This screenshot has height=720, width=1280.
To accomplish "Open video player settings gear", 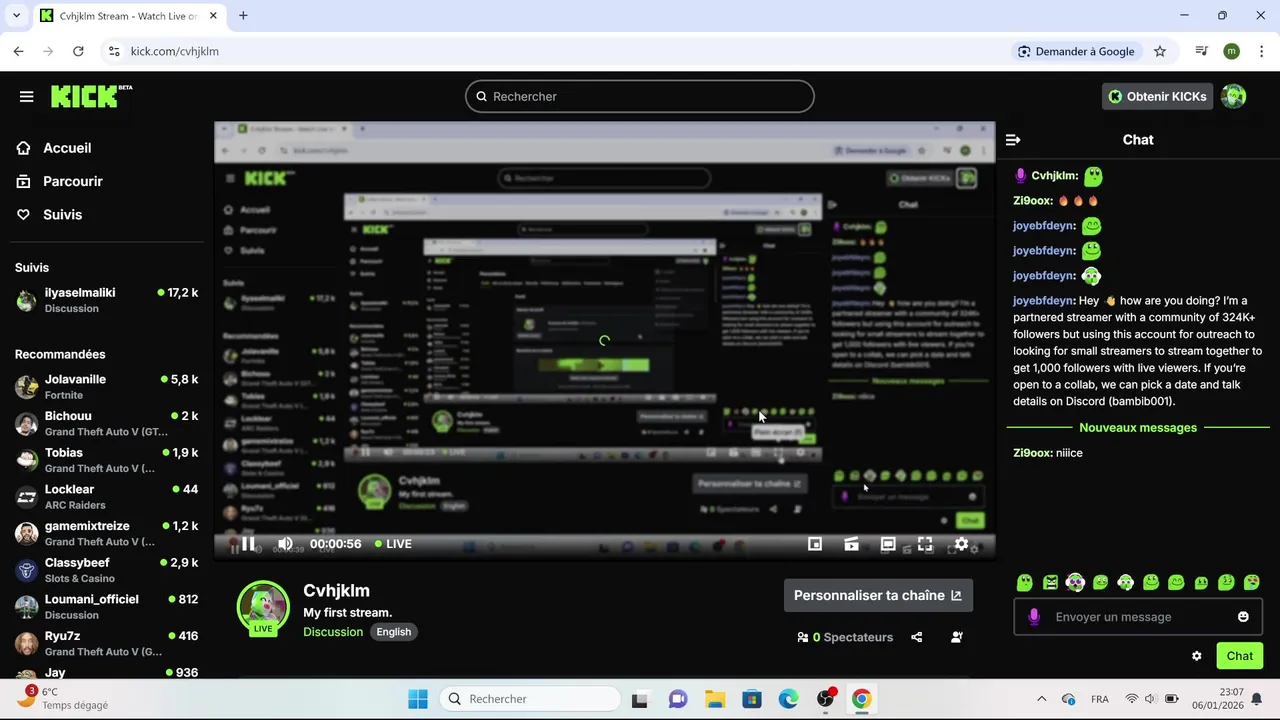I will [x=961, y=544].
